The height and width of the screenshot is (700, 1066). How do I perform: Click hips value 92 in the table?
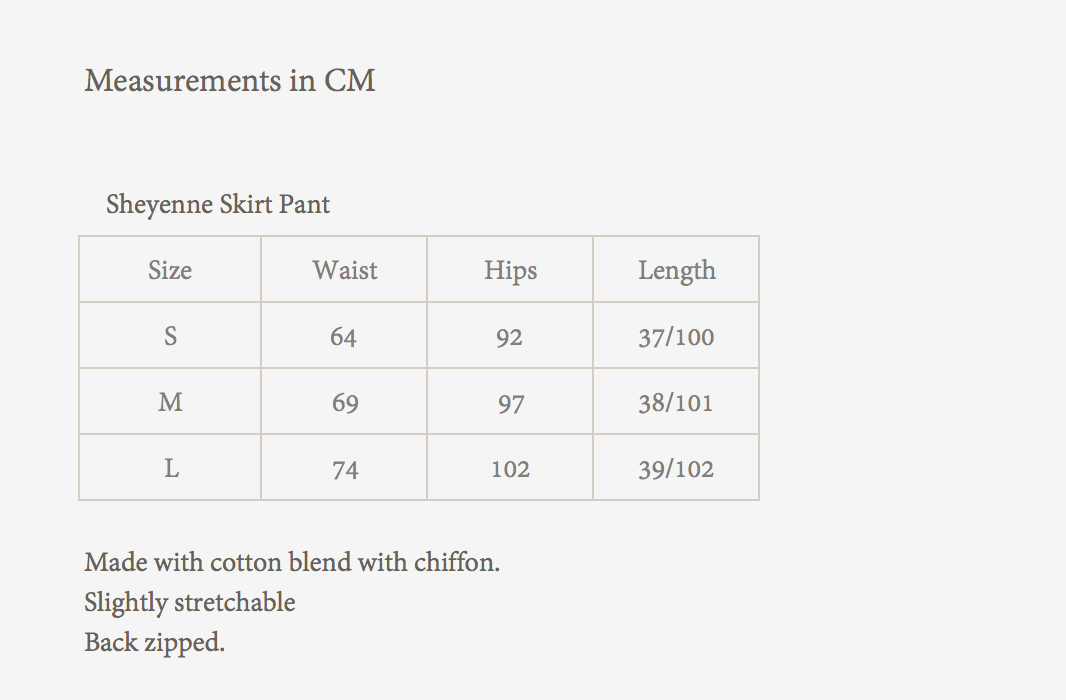[x=509, y=337]
